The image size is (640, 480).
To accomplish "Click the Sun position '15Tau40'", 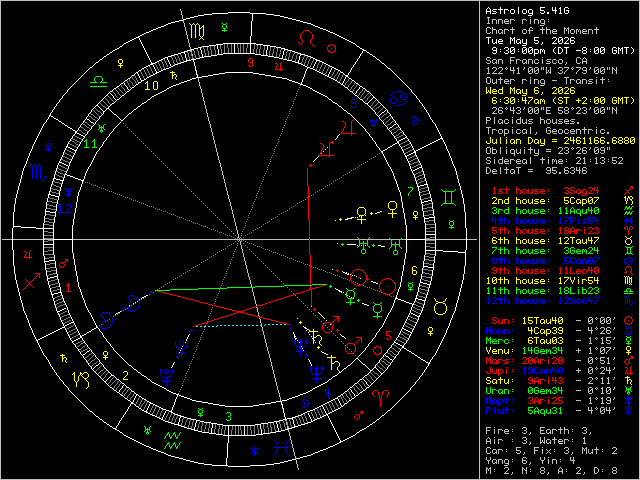I will click(x=542, y=321).
